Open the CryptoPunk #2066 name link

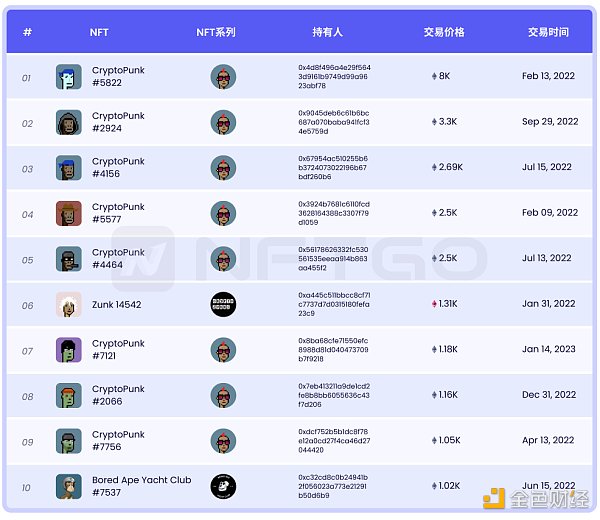coord(118,395)
